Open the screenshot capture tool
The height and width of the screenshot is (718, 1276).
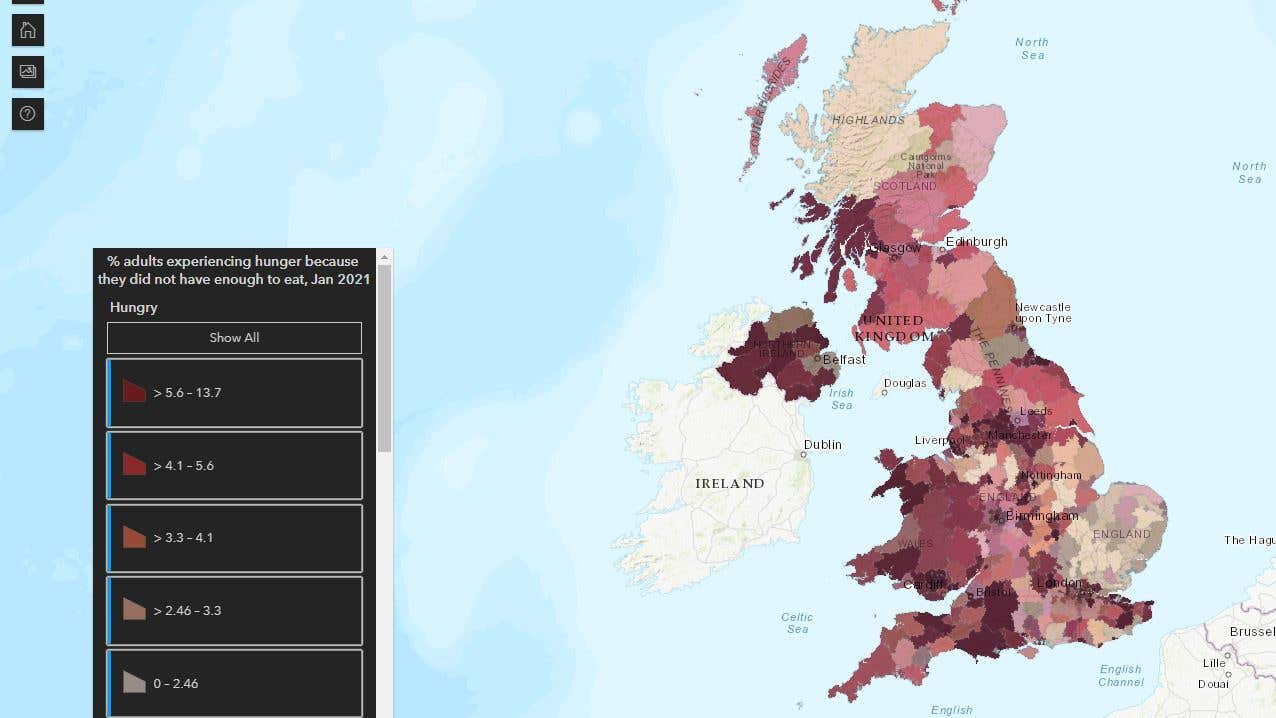pos(27,71)
